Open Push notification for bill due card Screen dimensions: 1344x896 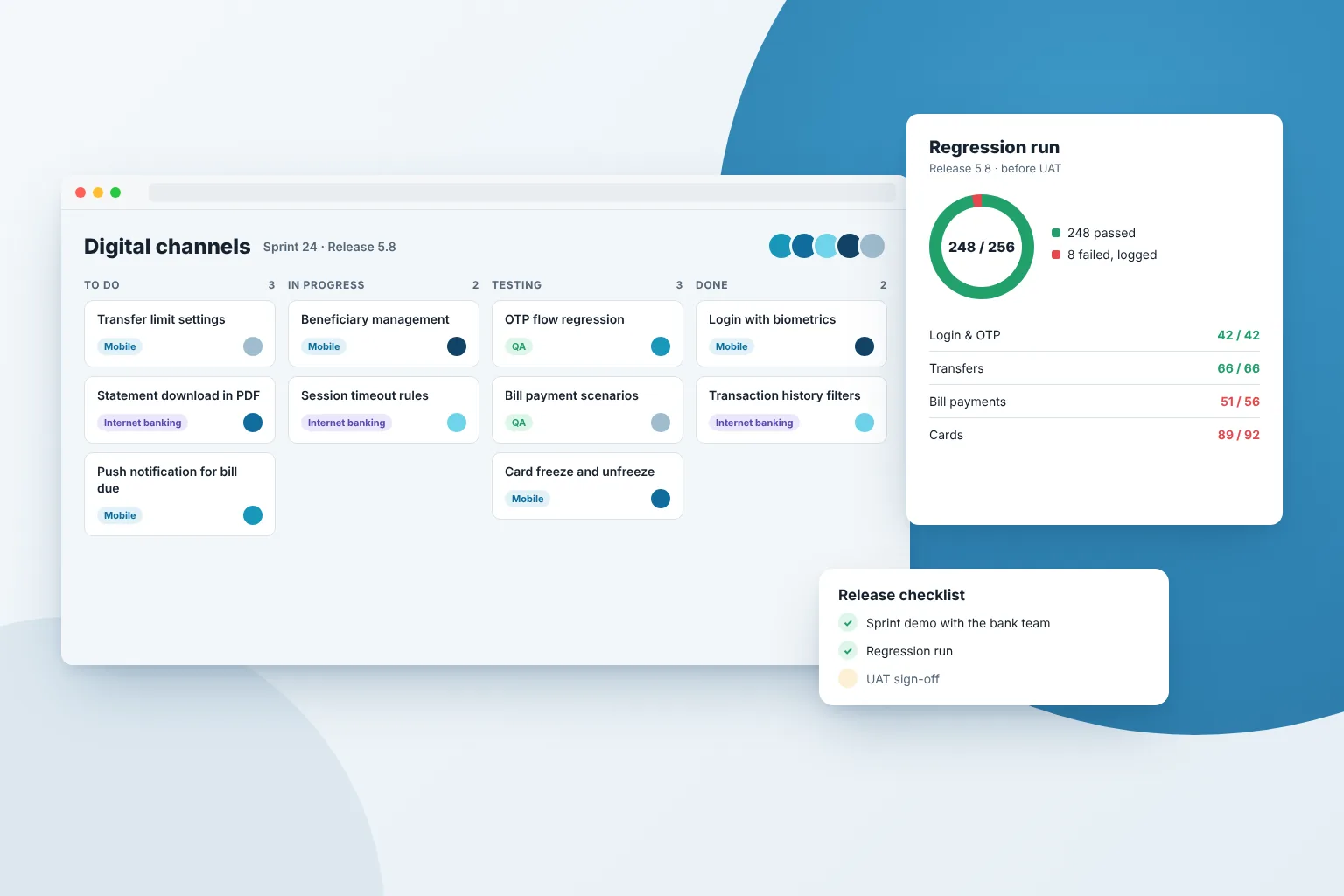179,493
